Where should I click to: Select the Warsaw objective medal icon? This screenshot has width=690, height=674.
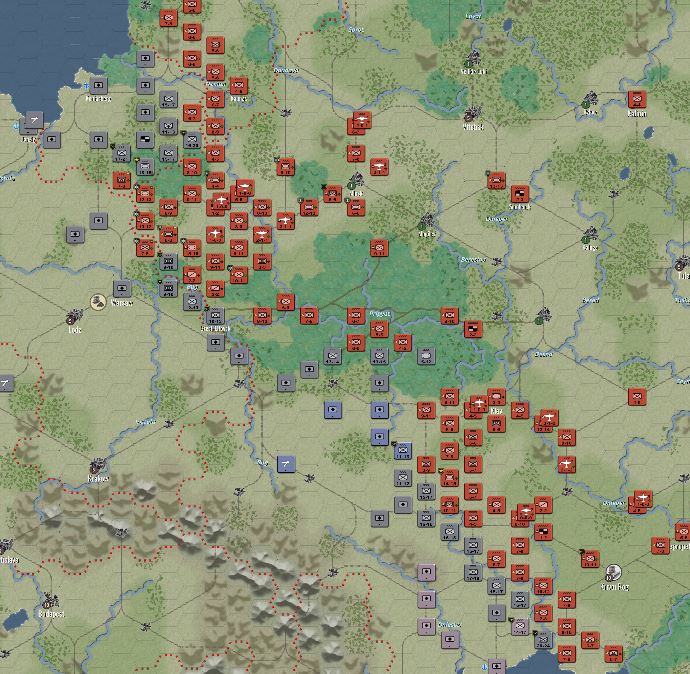pos(98,302)
